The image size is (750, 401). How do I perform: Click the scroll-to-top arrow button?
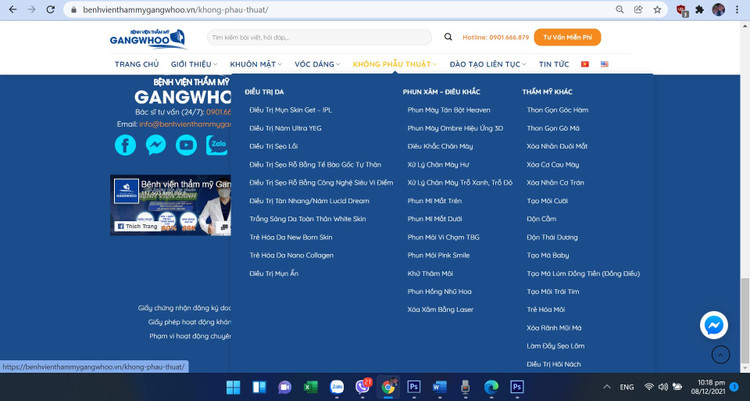(x=720, y=355)
